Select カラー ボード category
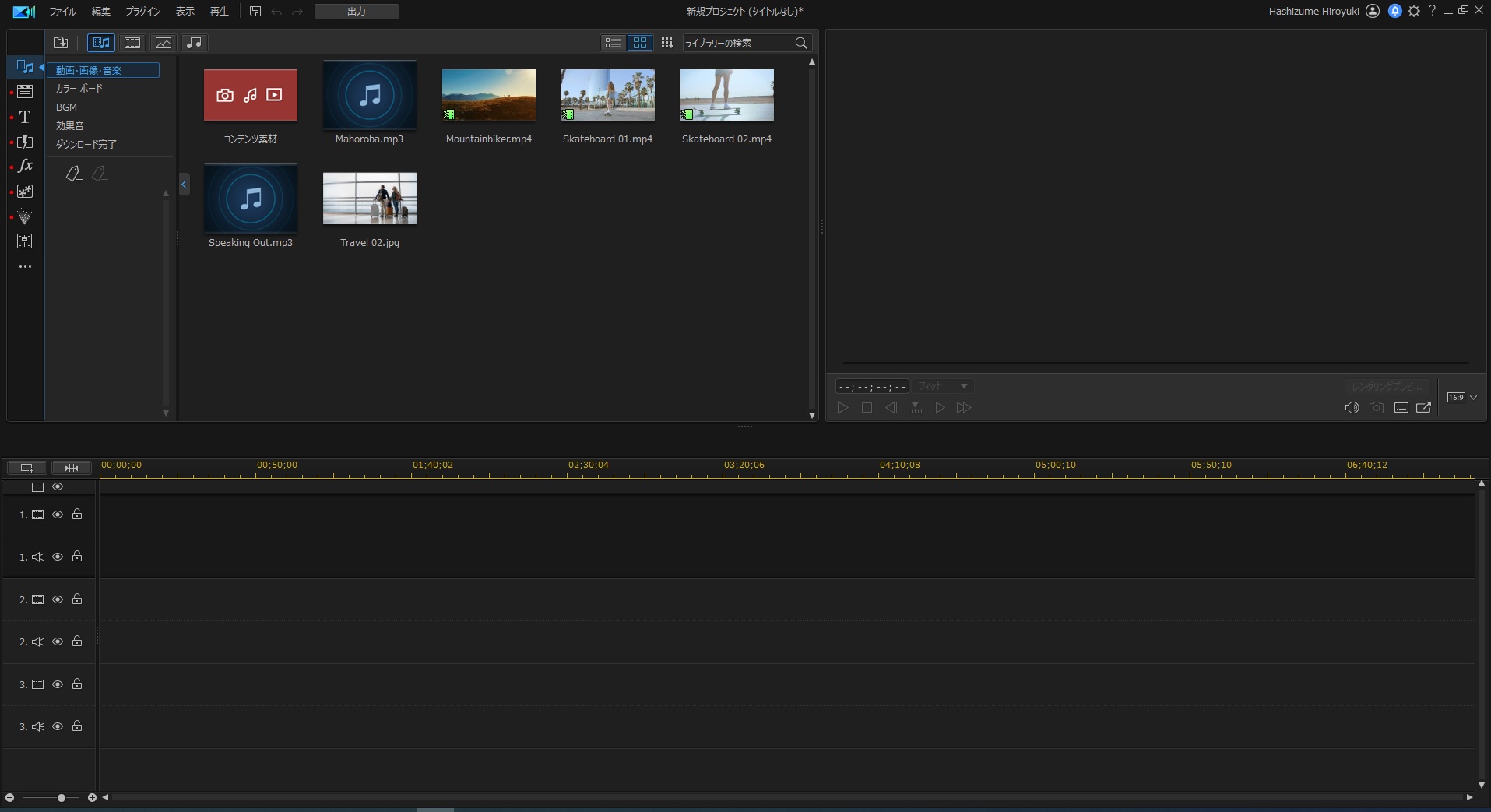 (x=79, y=89)
